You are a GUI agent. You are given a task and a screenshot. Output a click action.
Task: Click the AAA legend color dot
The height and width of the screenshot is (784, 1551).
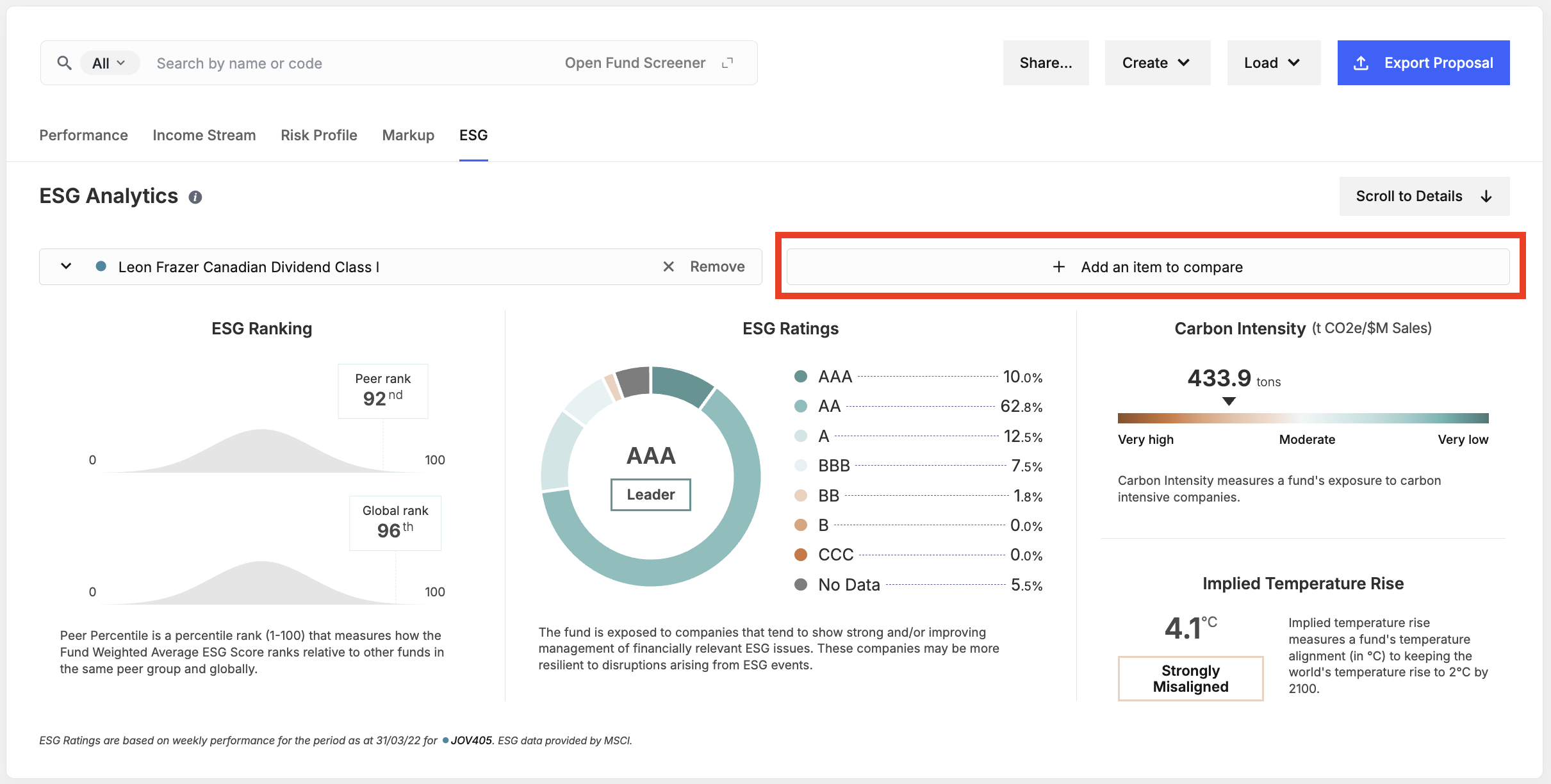point(800,377)
